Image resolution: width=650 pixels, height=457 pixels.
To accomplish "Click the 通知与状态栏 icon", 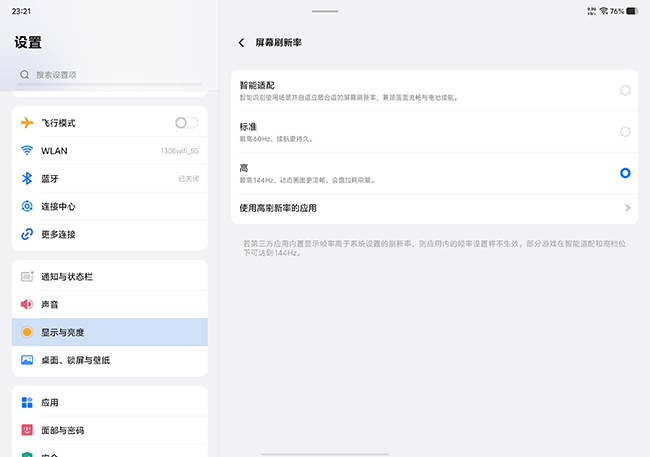I will coord(27,276).
